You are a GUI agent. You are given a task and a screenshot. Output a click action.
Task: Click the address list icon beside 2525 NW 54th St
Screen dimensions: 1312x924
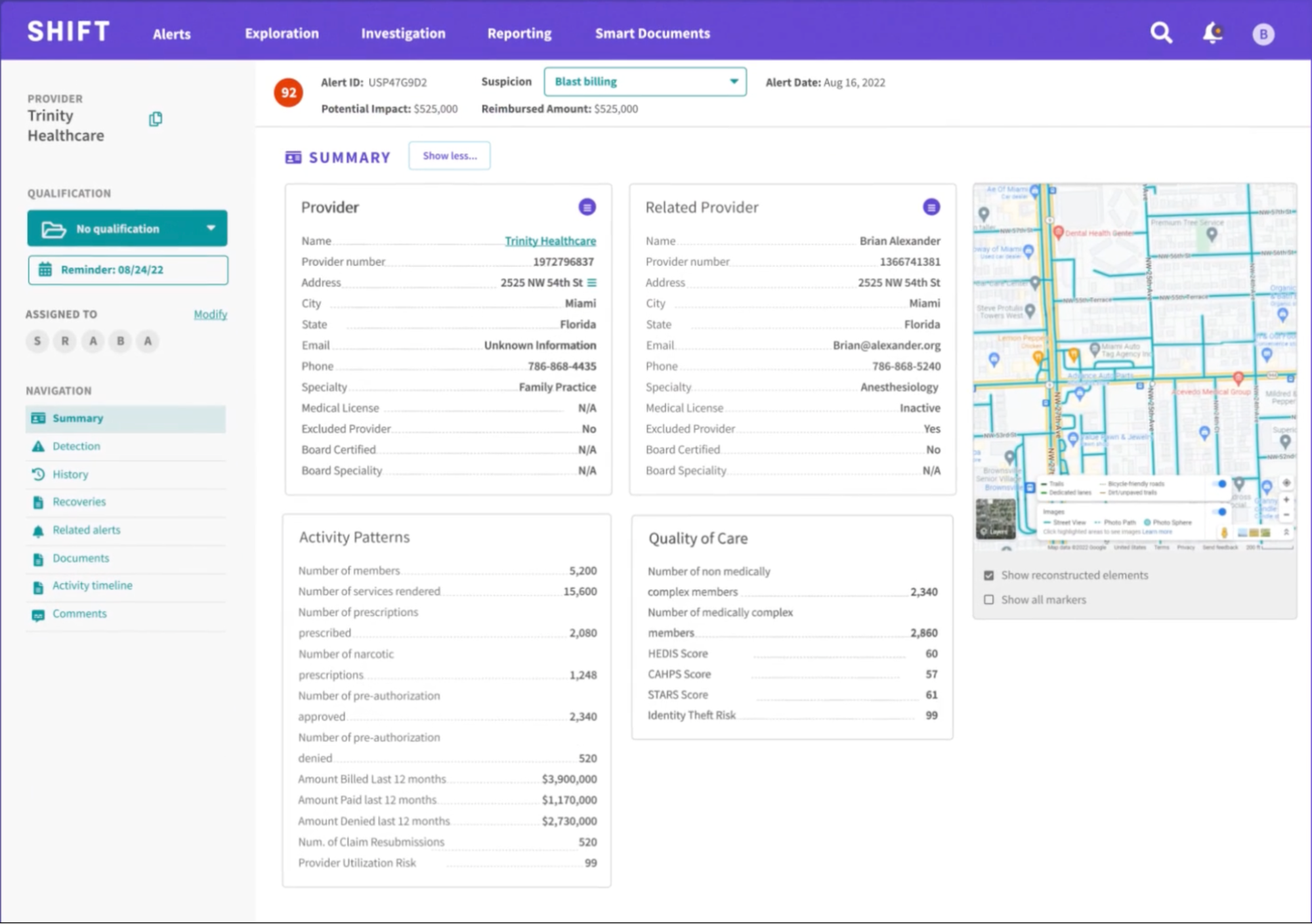pos(592,283)
